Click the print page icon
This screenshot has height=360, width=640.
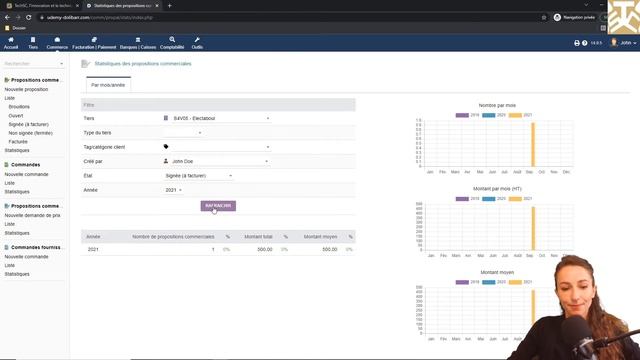click(577, 43)
